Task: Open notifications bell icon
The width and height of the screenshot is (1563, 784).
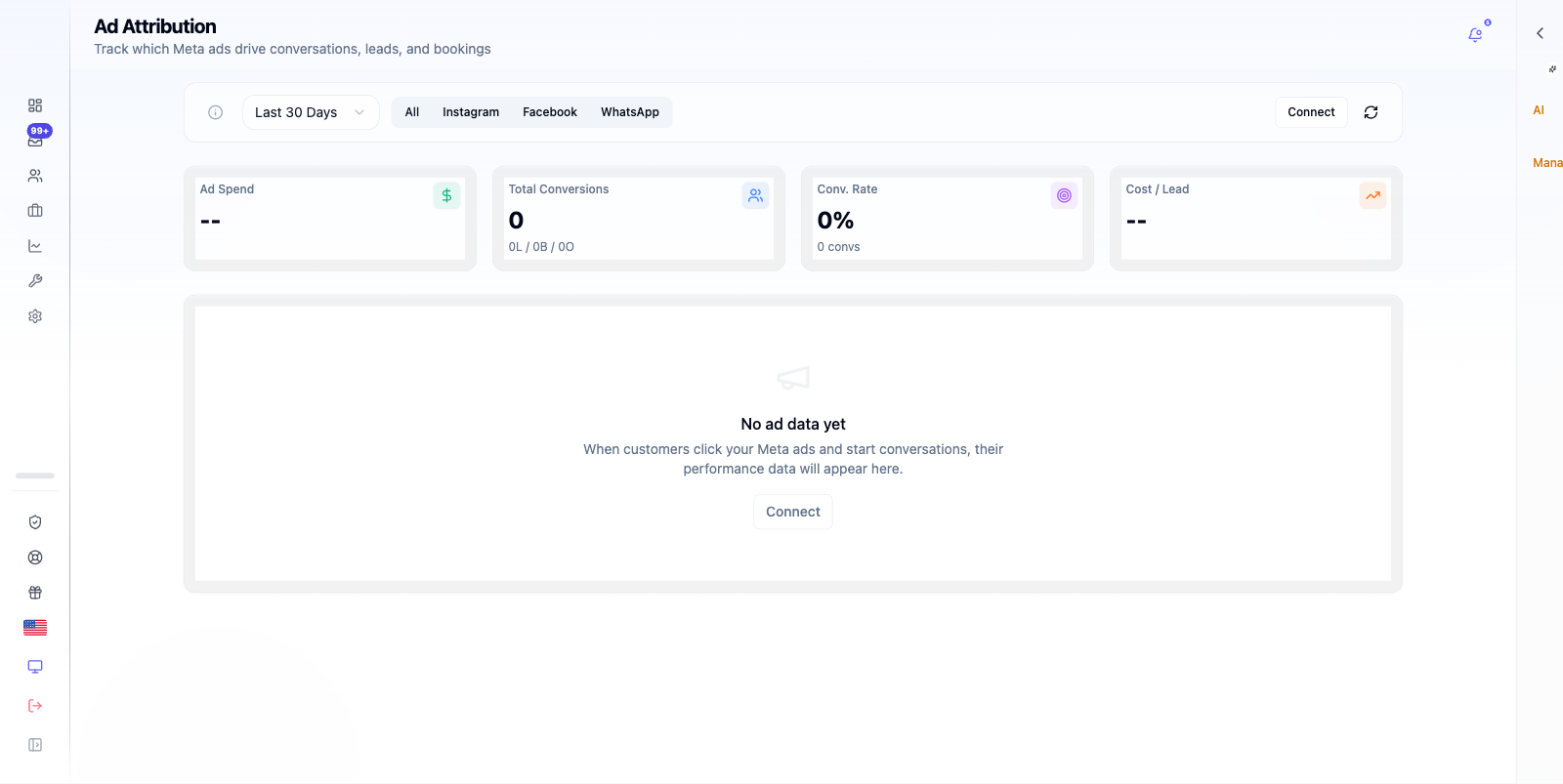Action: tap(1475, 35)
